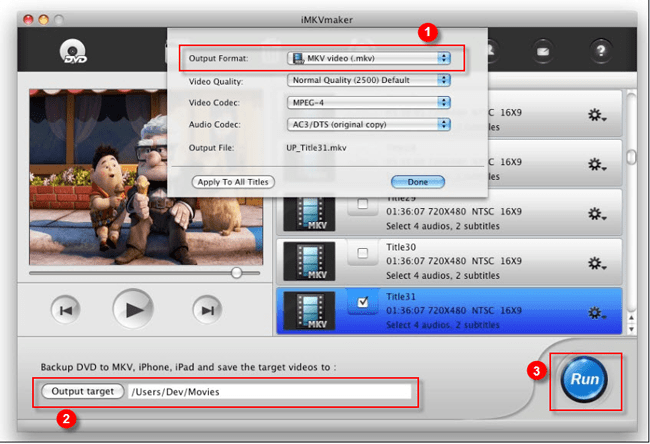Click the iMKVmaker window title
The image size is (650, 444).
(x=327, y=19)
